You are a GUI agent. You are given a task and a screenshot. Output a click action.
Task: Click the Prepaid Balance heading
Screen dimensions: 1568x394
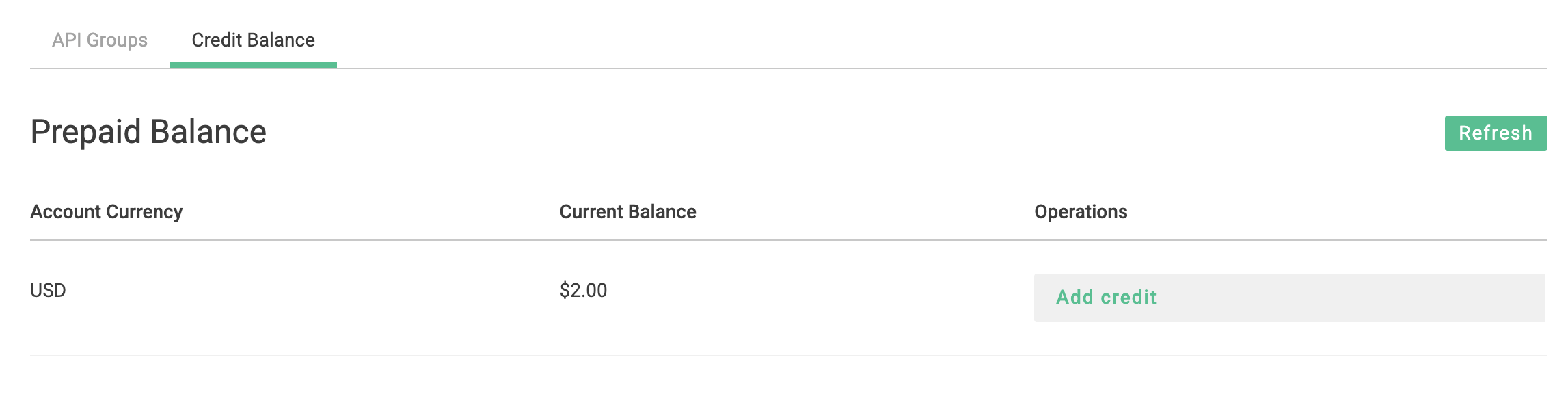pyautogui.click(x=148, y=132)
